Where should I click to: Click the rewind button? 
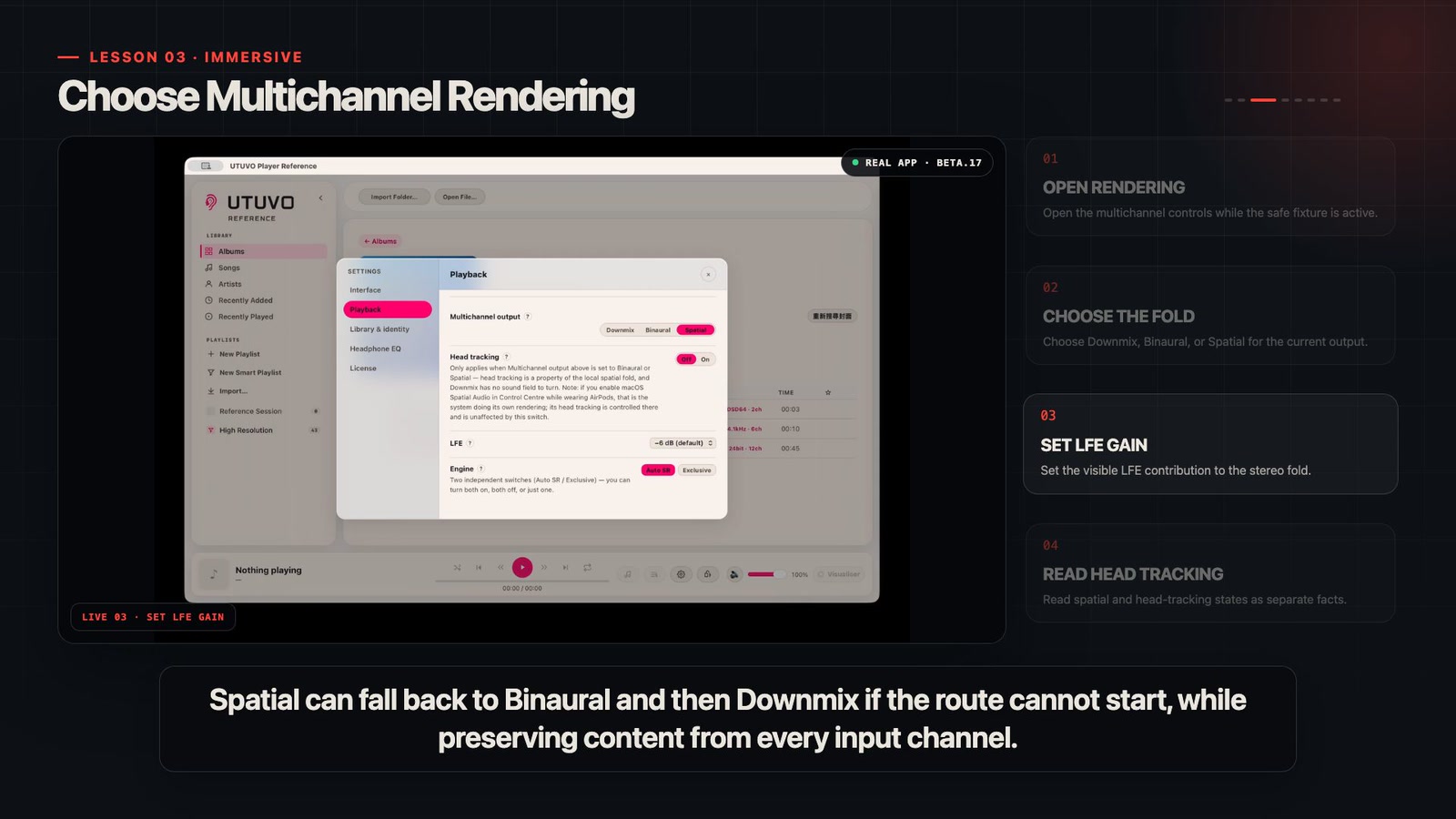(500, 568)
